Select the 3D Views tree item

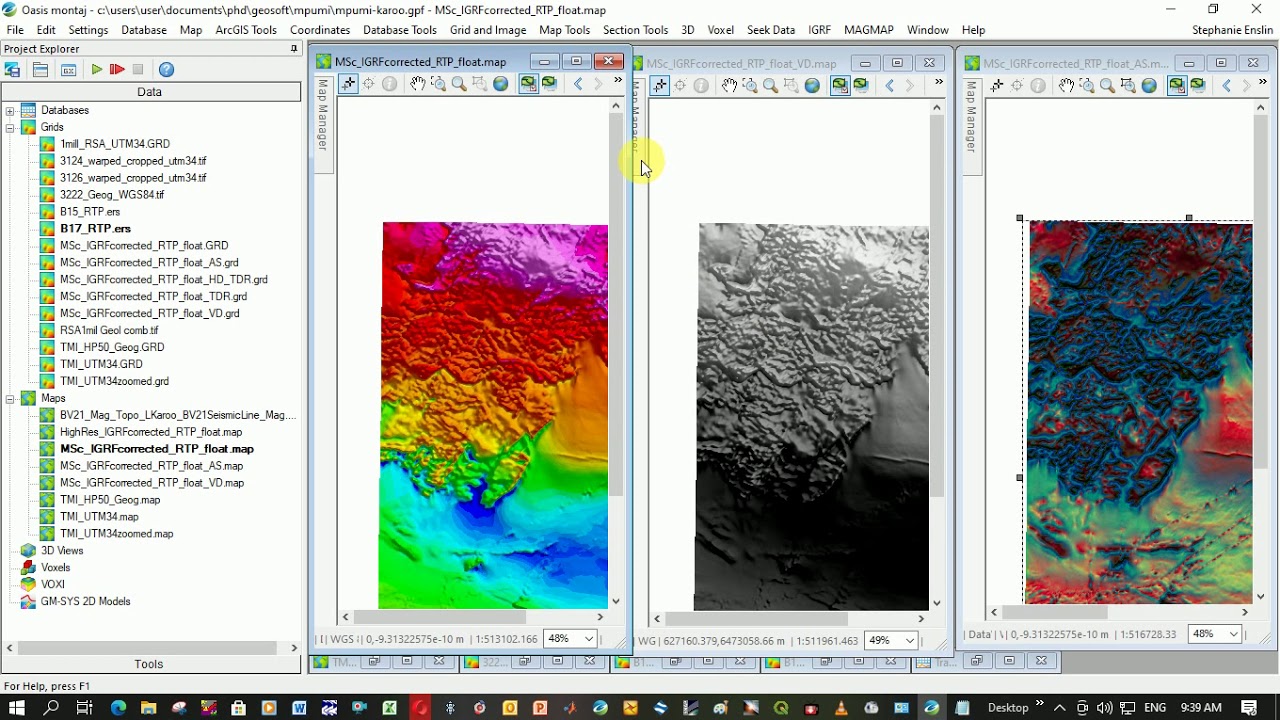(x=62, y=551)
